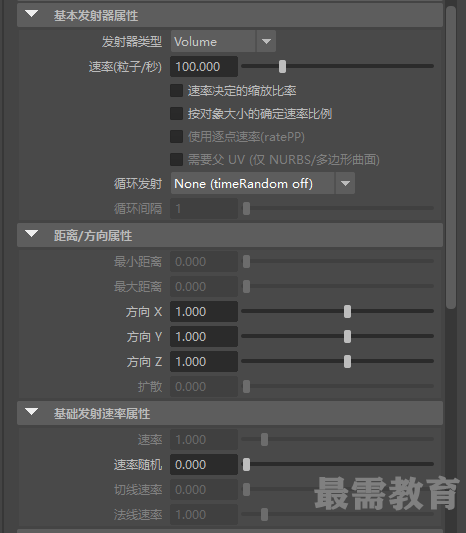This screenshot has width=466, height=533.
Task: Click the 法线速率 value field
Action: pyautogui.click(x=204, y=514)
